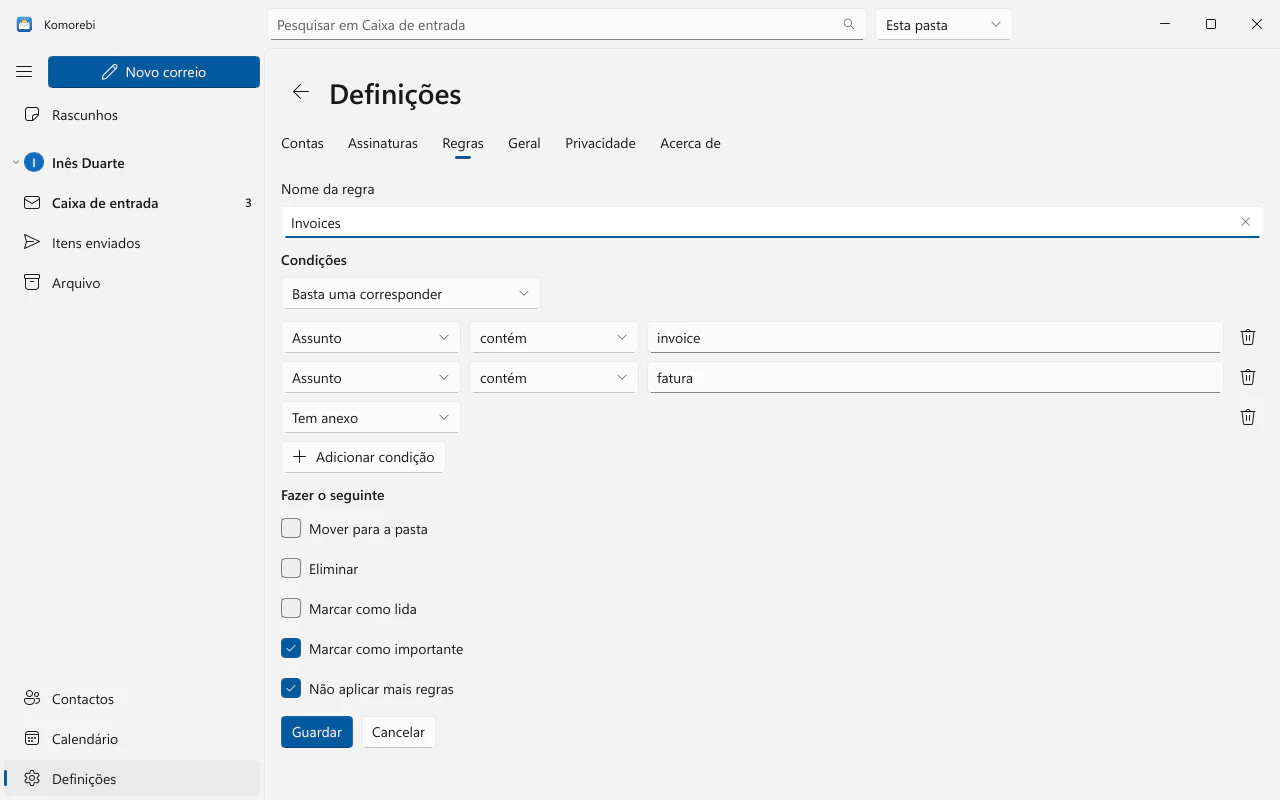Image resolution: width=1280 pixels, height=800 pixels.
Task: Check 'Marcar como lida'
Action: tap(291, 608)
